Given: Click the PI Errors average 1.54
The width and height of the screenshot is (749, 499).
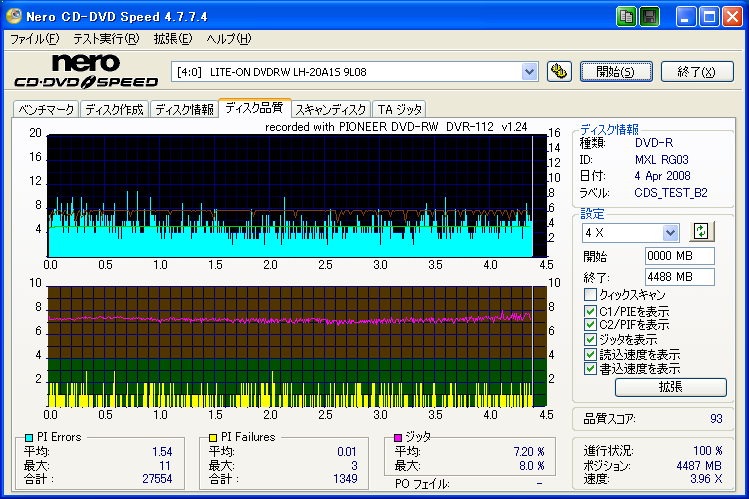Looking at the screenshot, I should tap(162, 452).
